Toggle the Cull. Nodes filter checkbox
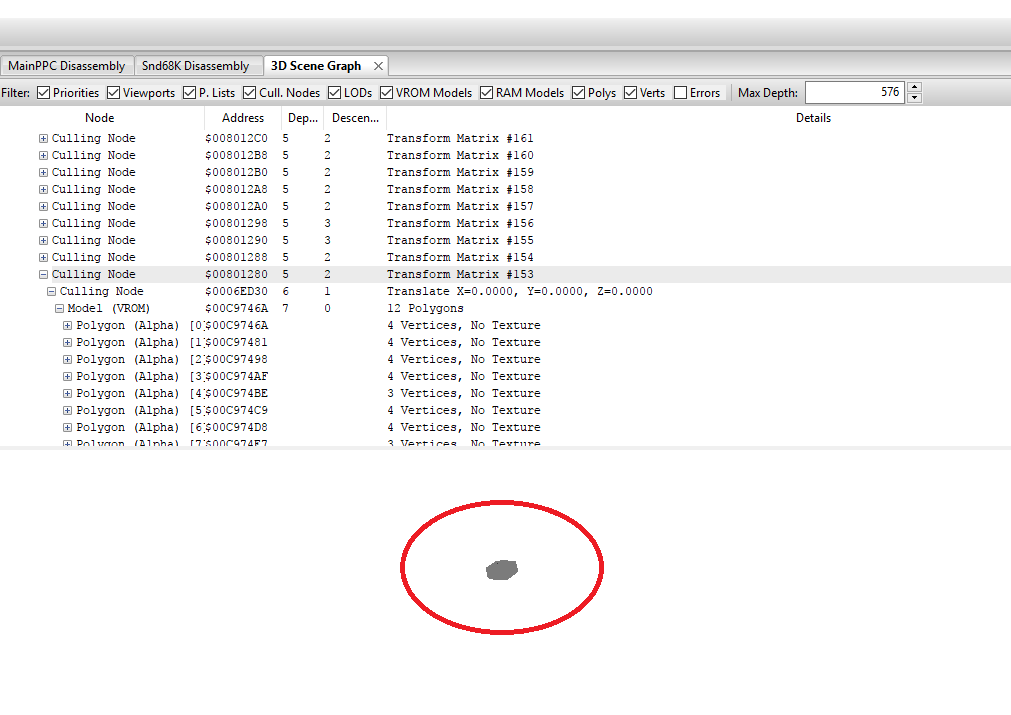1011x715 pixels. pos(250,93)
